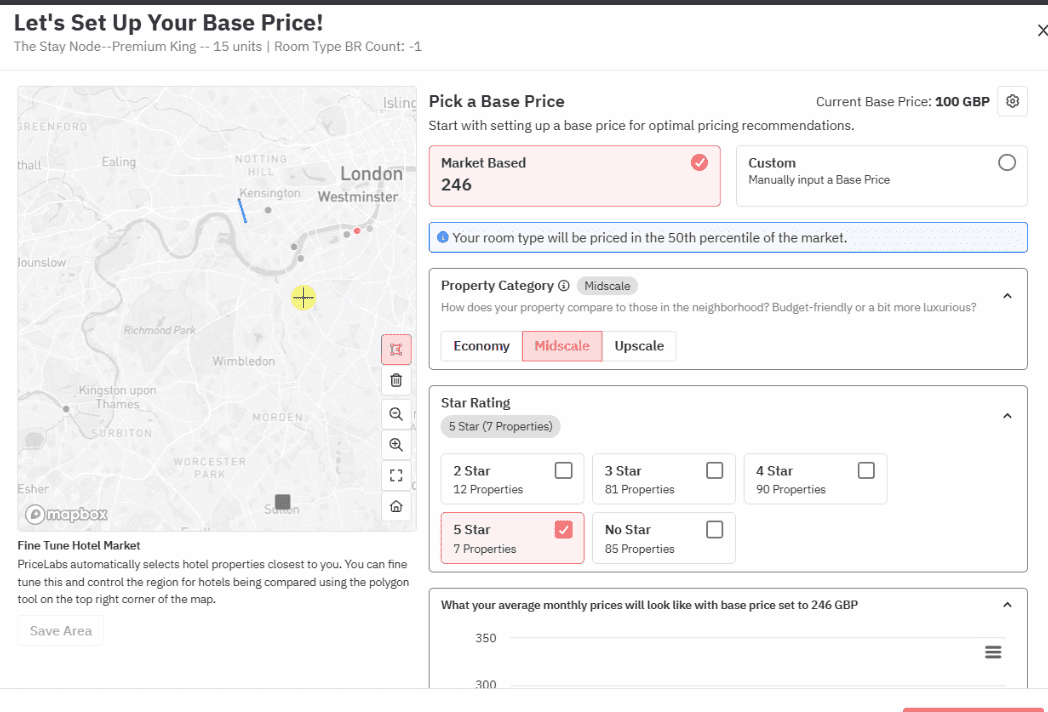
Task: Open fullscreen map view
Action: (395, 475)
